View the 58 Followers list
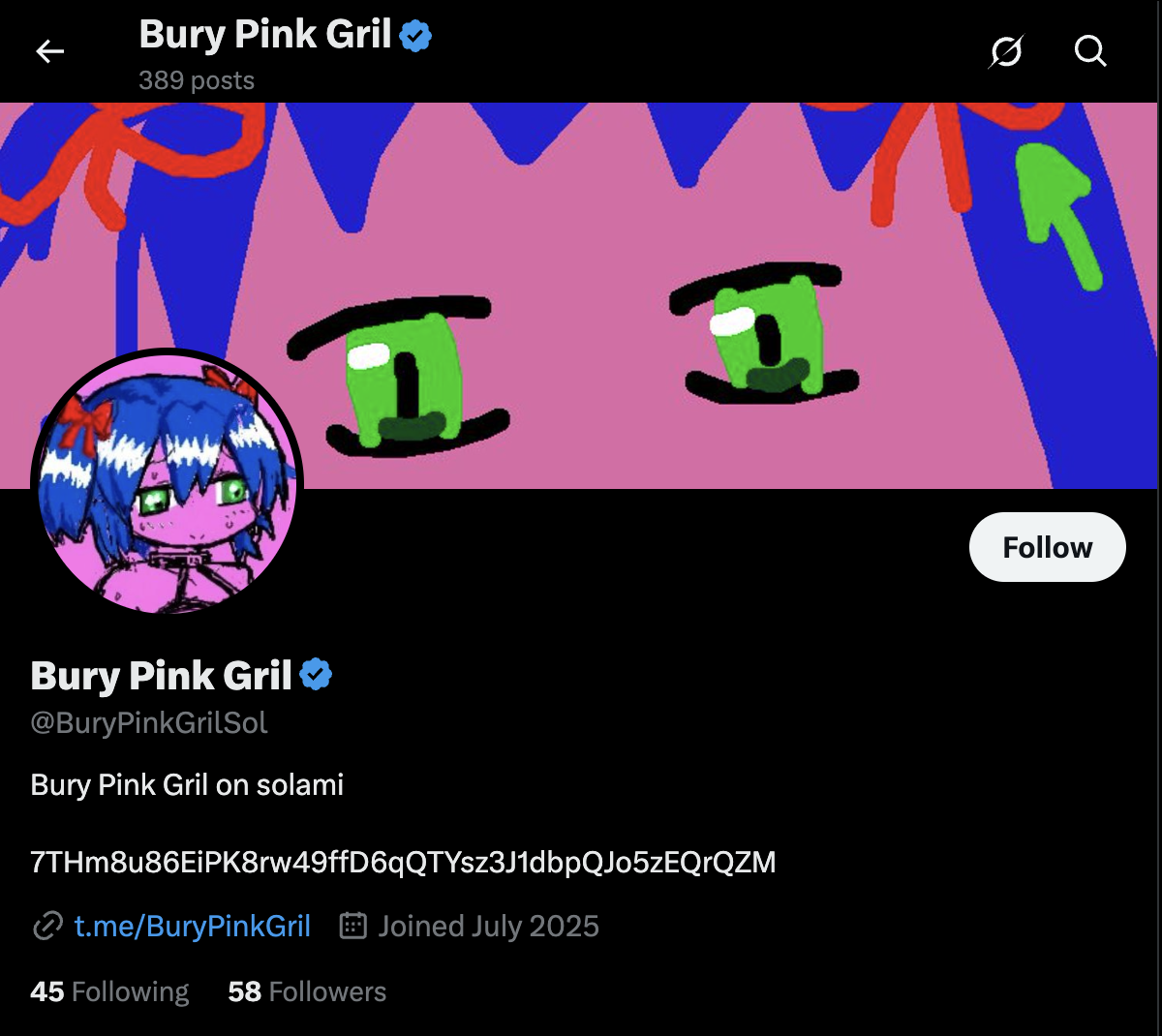 (x=307, y=991)
